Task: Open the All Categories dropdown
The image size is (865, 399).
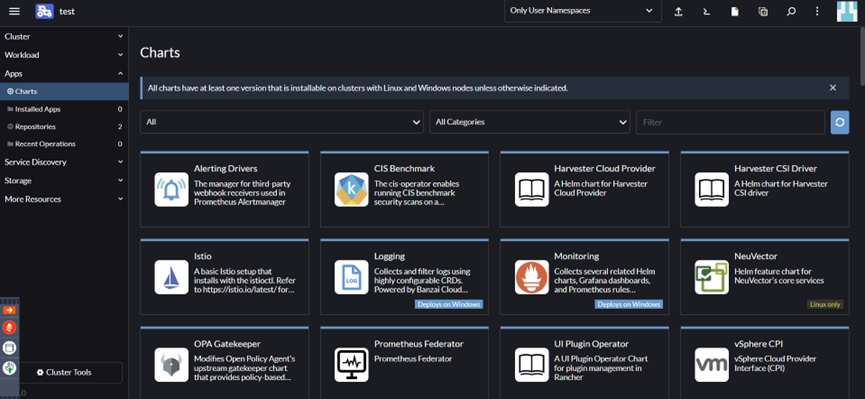Action: 530,122
